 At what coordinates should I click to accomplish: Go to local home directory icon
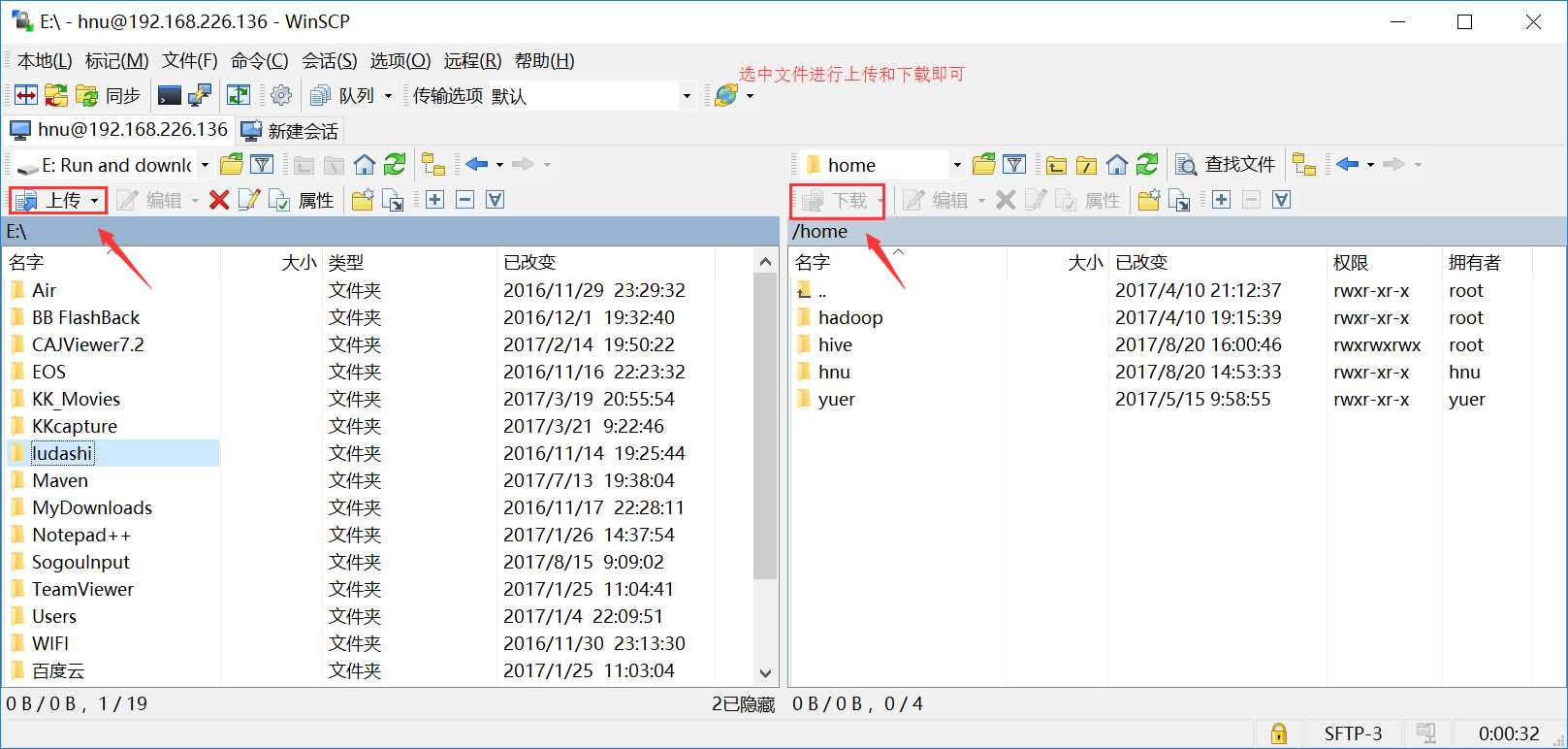pyautogui.click(x=365, y=164)
